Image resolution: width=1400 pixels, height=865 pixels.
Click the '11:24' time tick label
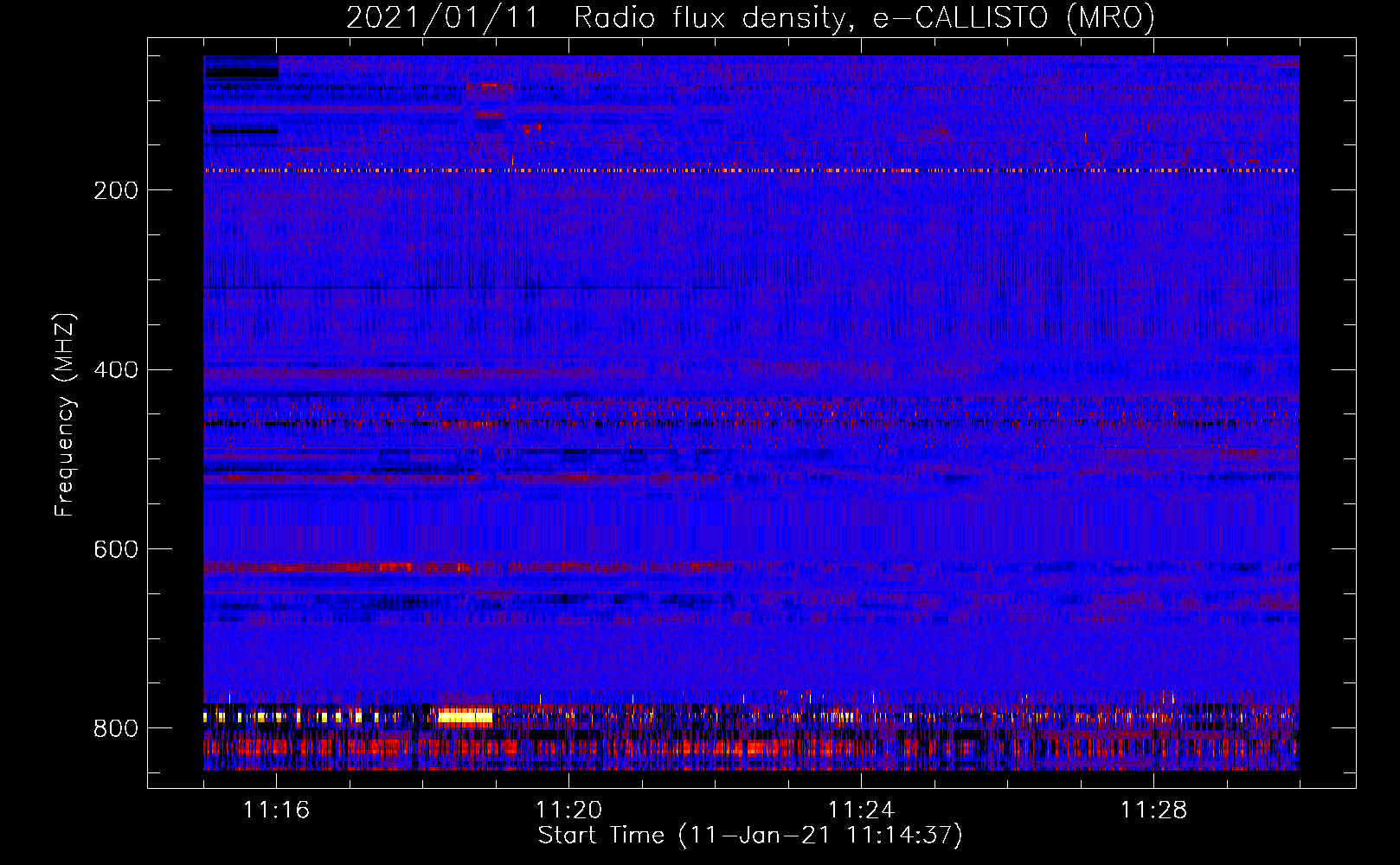click(861, 810)
